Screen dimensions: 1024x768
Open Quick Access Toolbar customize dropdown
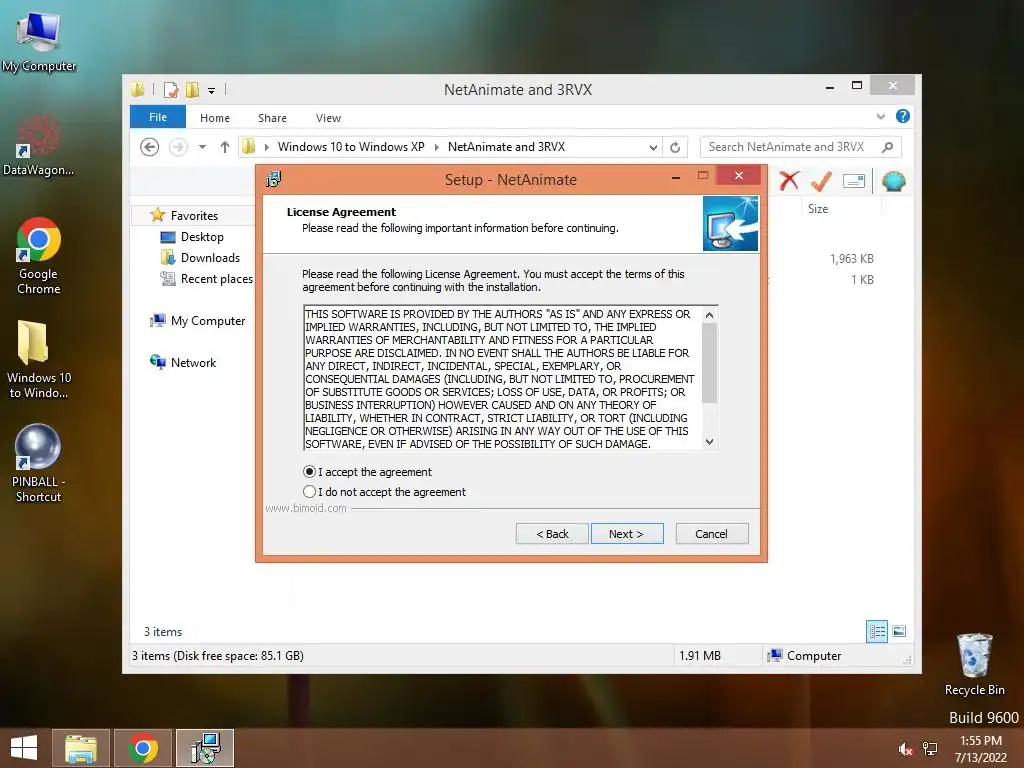212,91
